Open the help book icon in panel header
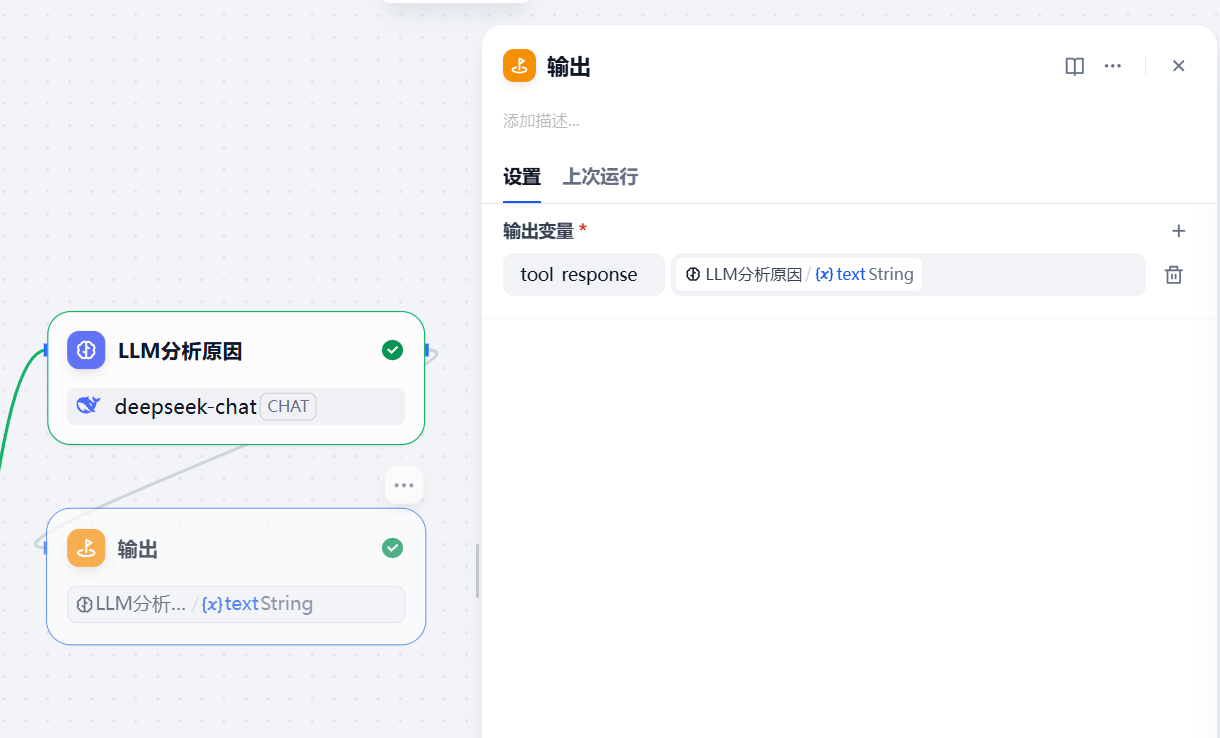The width and height of the screenshot is (1220, 738). coord(1074,66)
